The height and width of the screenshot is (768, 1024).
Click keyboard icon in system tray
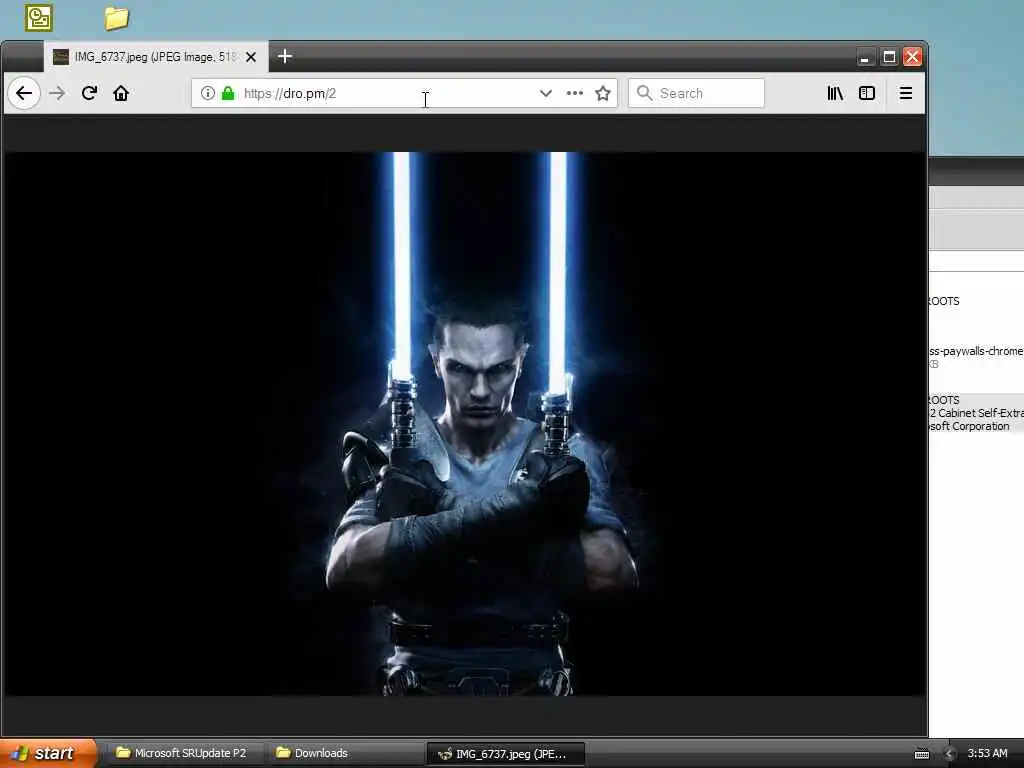(922, 754)
